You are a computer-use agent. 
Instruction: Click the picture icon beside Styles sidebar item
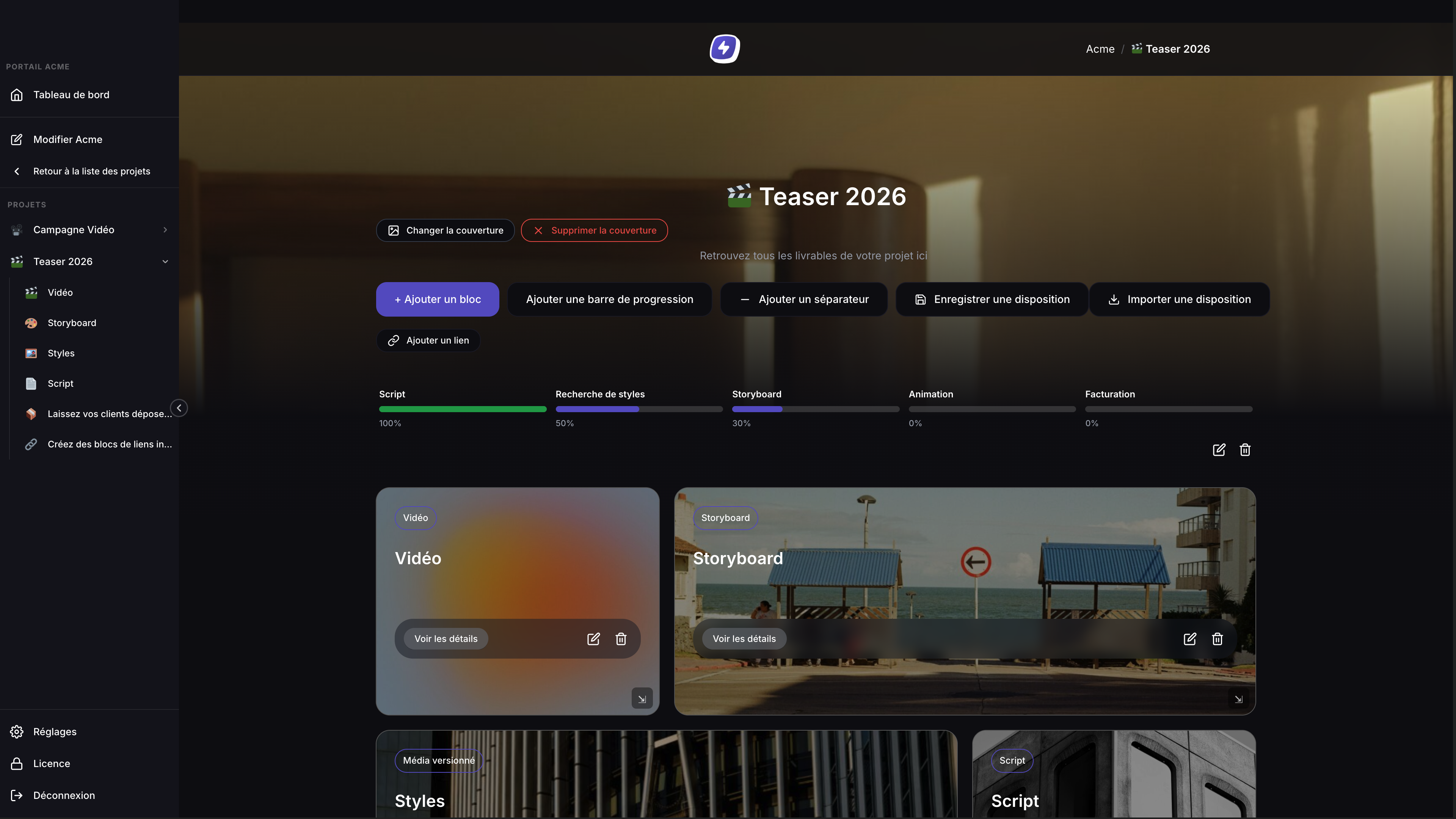[x=31, y=353]
